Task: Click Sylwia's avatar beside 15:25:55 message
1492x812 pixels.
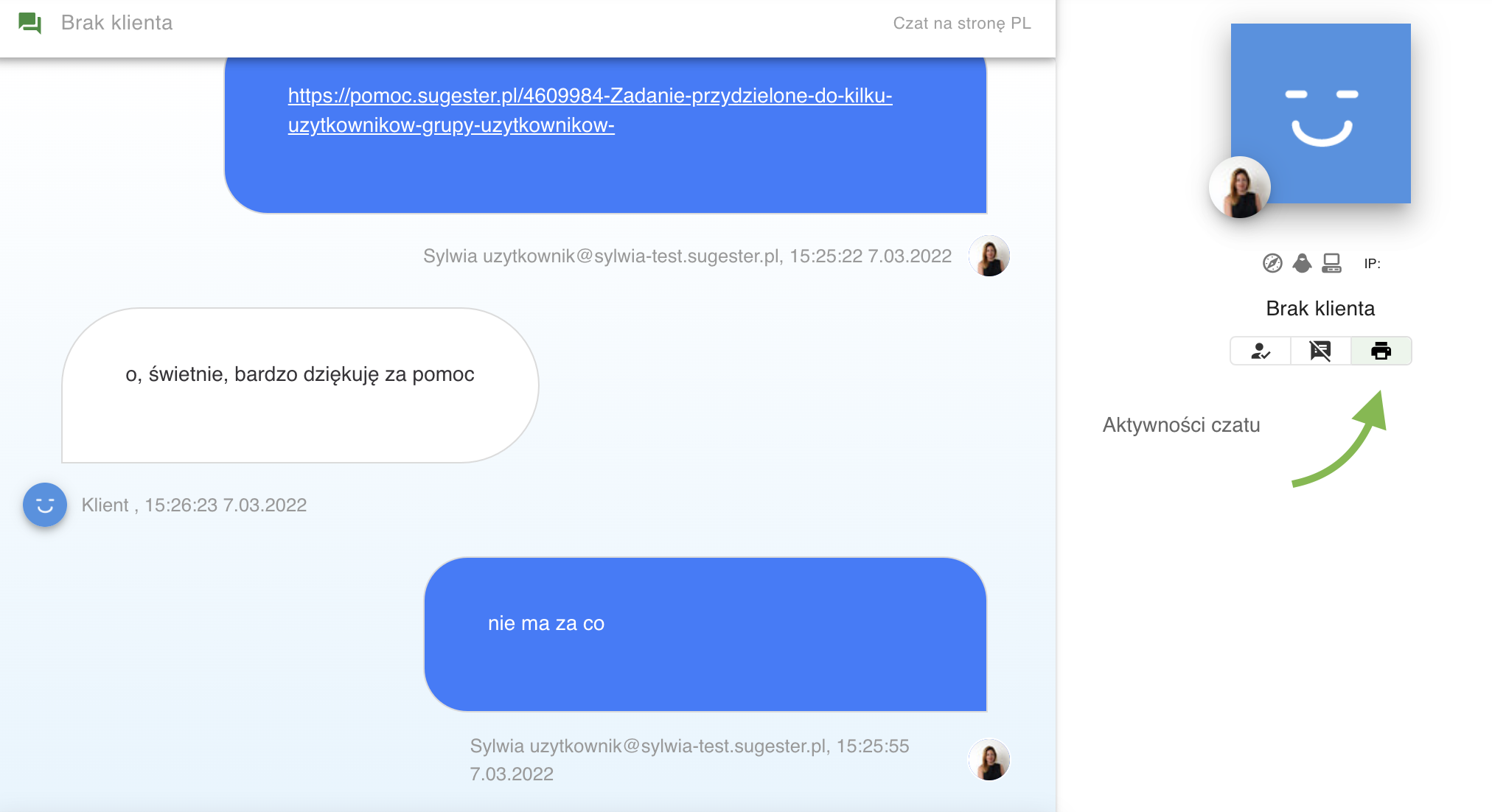Action: pyautogui.click(x=989, y=760)
